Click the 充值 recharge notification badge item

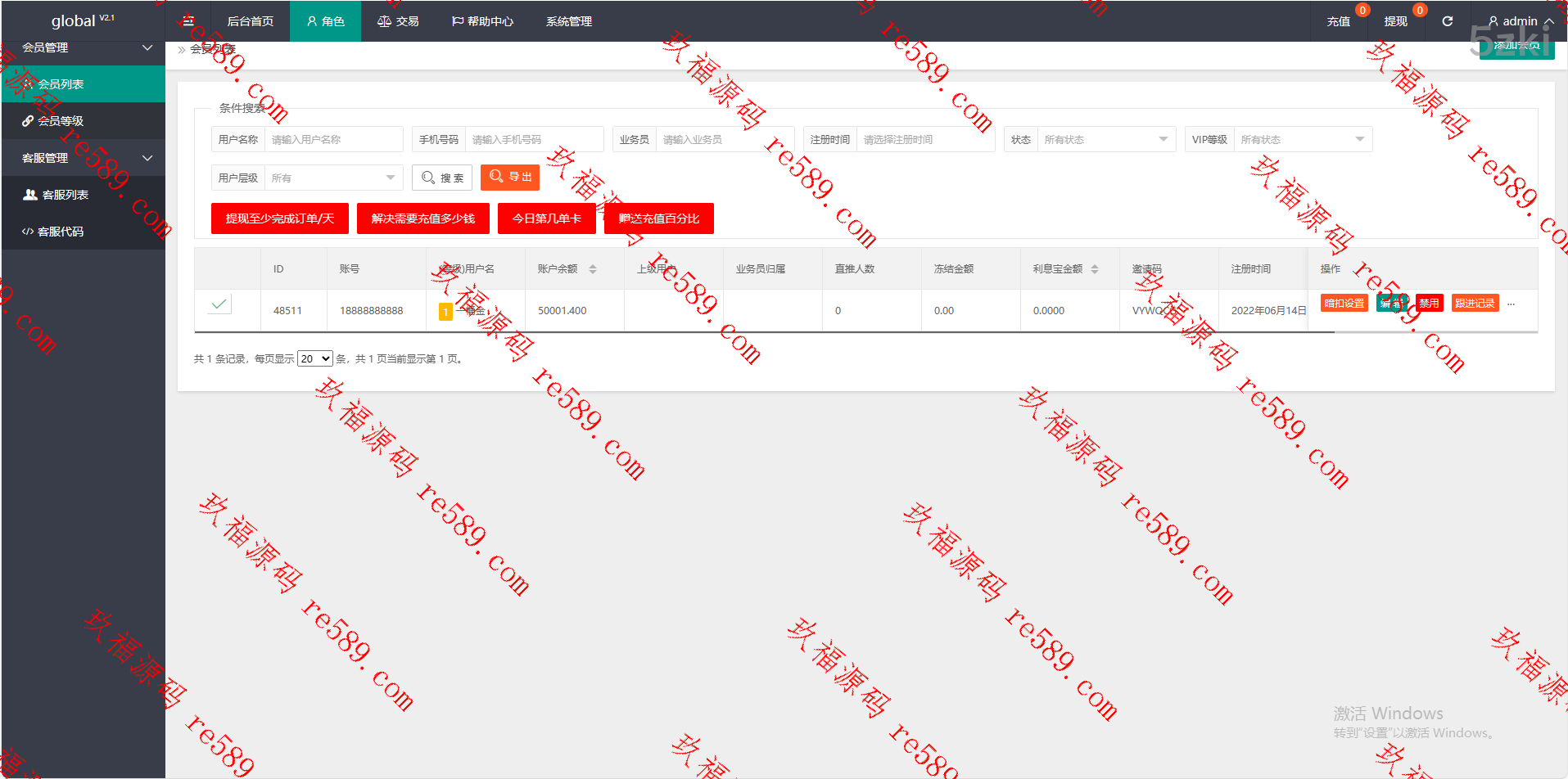coord(1340,21)
